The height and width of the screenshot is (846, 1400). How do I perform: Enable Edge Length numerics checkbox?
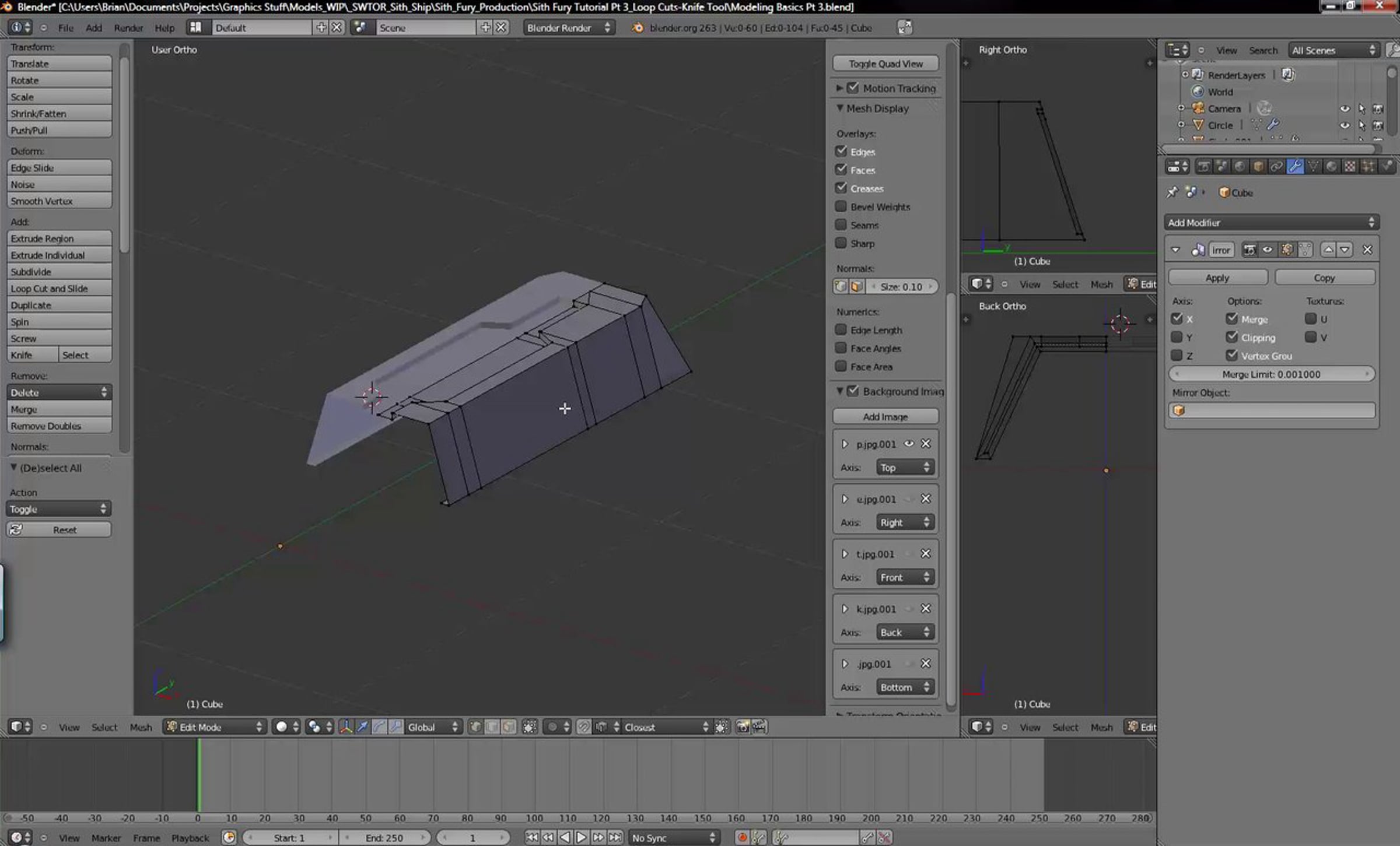[841, 329]
